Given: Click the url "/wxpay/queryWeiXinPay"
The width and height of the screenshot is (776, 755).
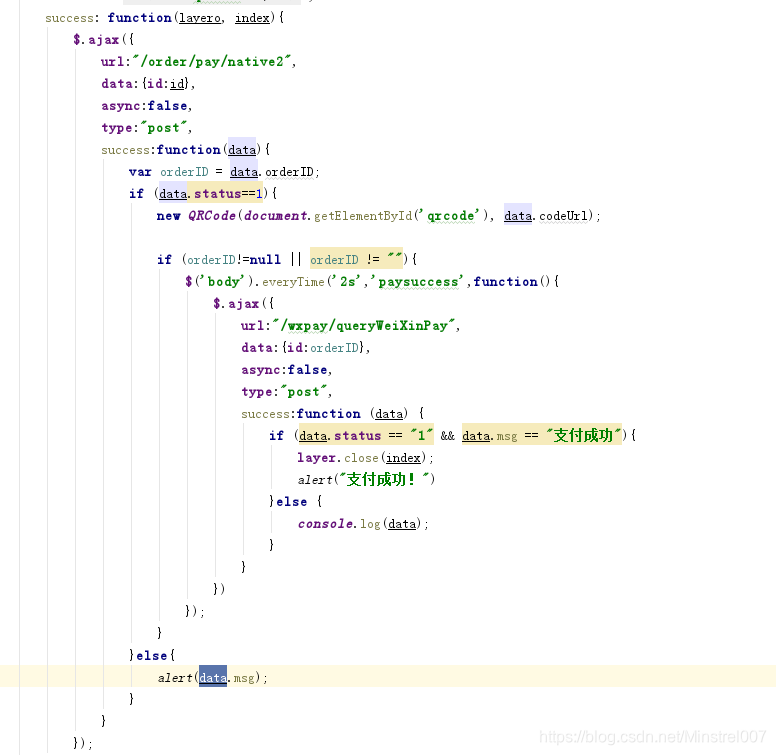Looking at the screenshot, I should 363,326.
